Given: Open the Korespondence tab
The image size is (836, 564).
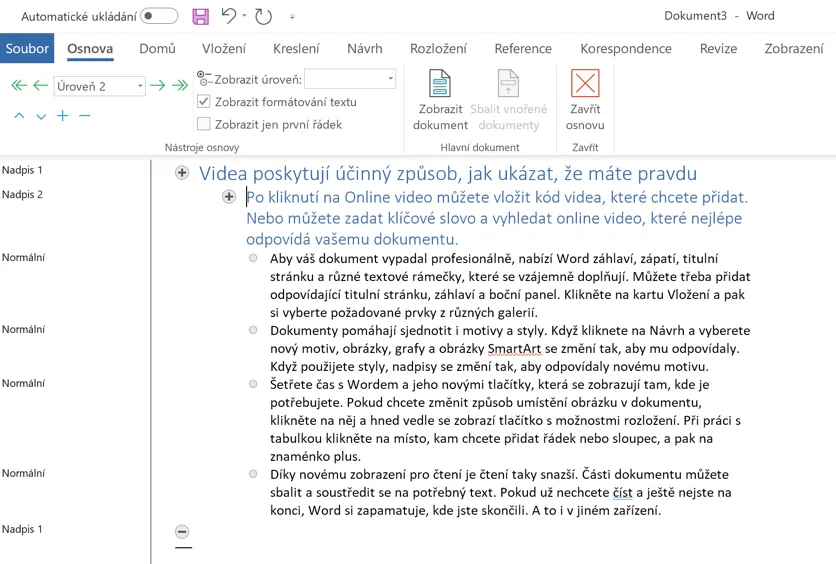Looking at the screenshot, I should [x=626, y=49].
